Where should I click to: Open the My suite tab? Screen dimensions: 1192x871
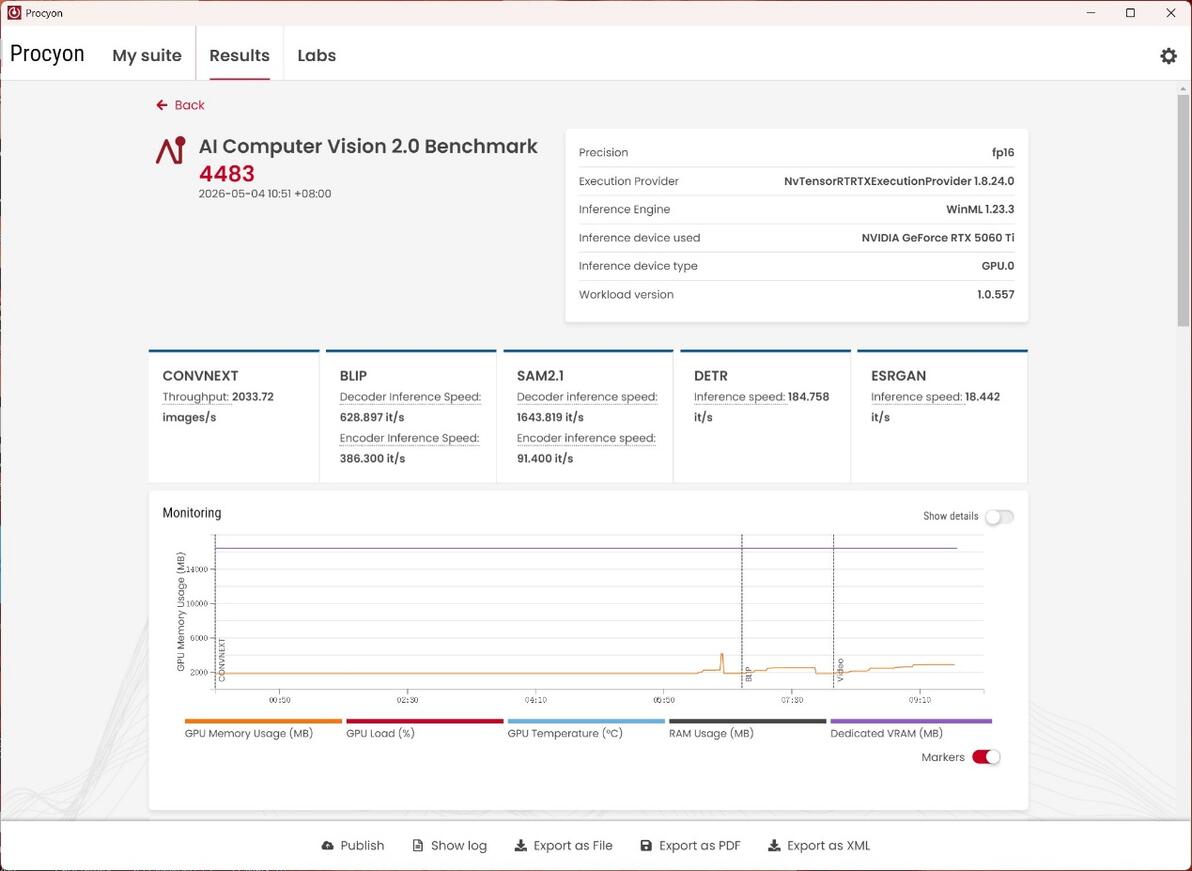147,55
